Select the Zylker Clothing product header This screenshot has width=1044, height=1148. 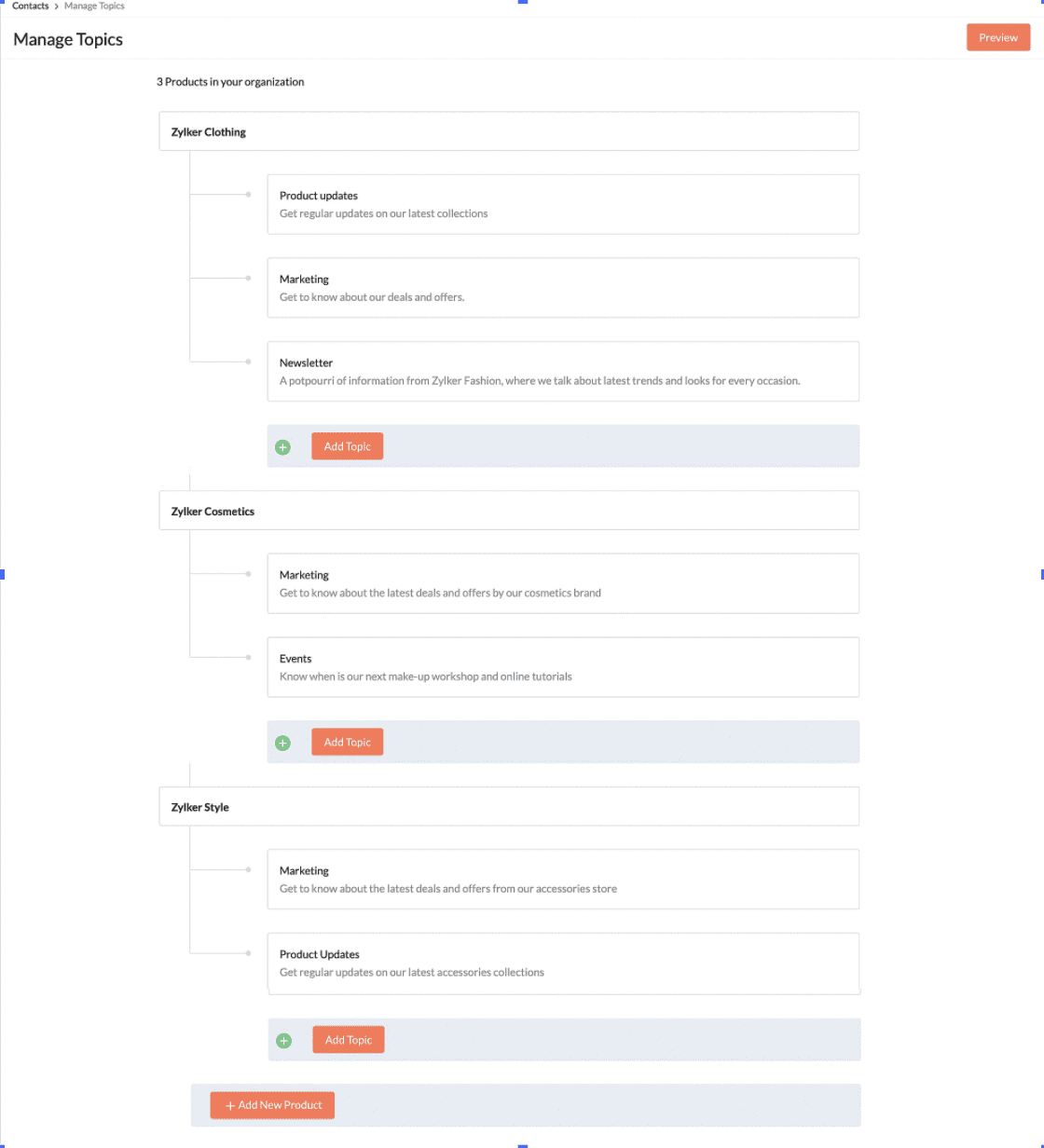tap(509, 131)
